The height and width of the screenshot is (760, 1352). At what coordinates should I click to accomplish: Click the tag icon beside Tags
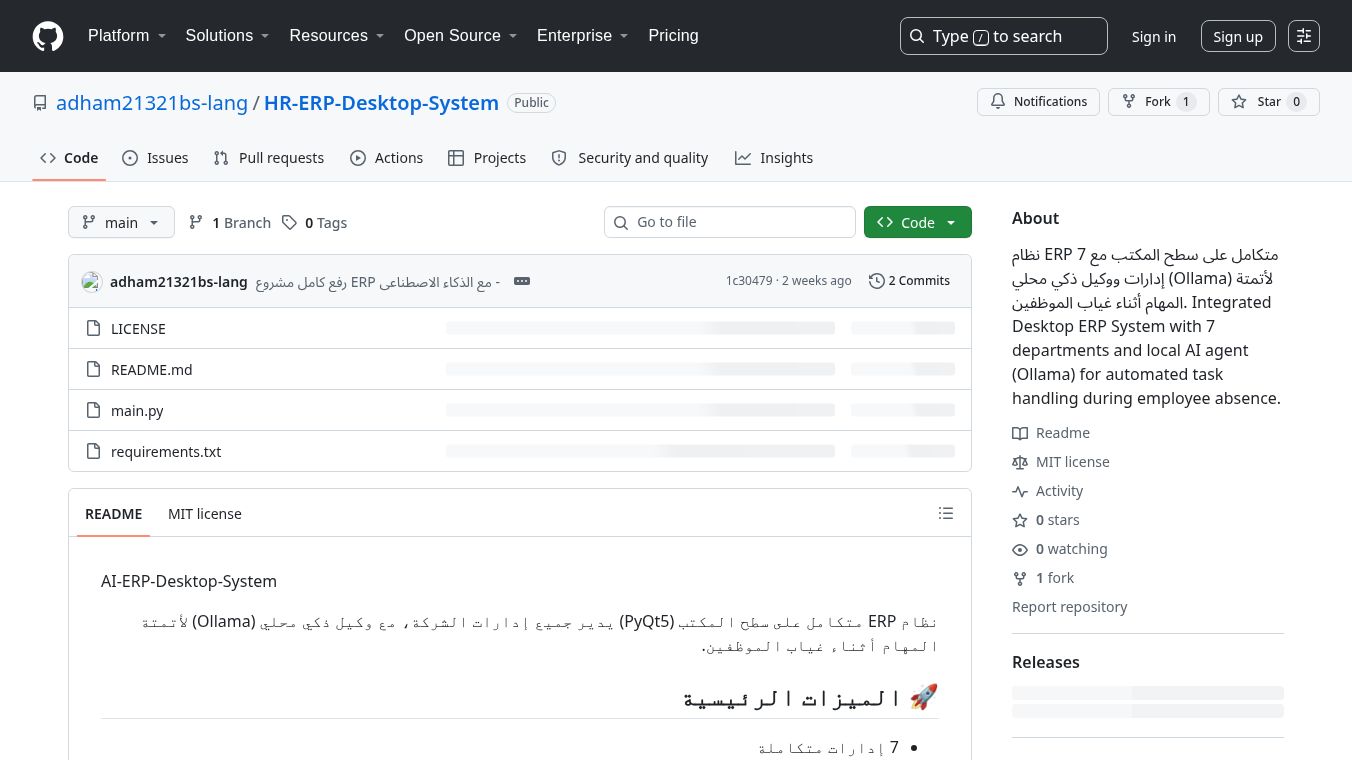[x=289, y=223]
